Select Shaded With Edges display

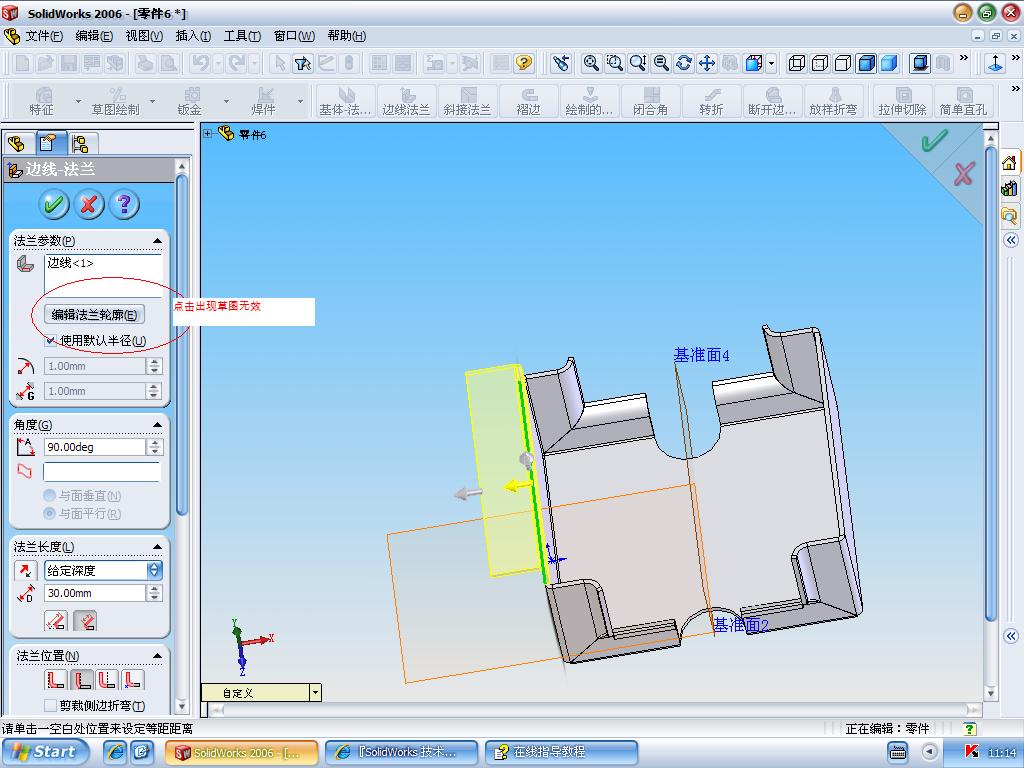pos(866,63)
